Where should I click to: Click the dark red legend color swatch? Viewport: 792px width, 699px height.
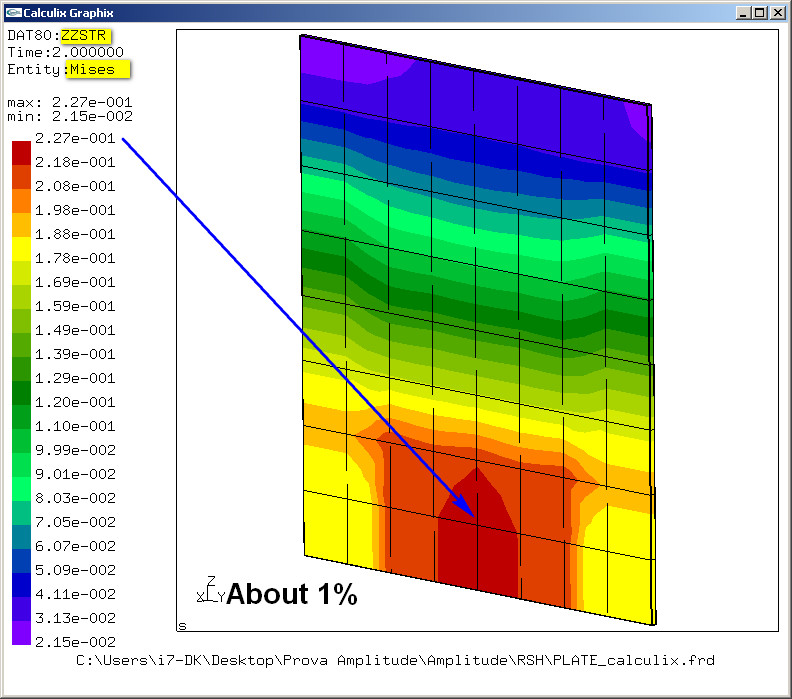coord(21,153)
